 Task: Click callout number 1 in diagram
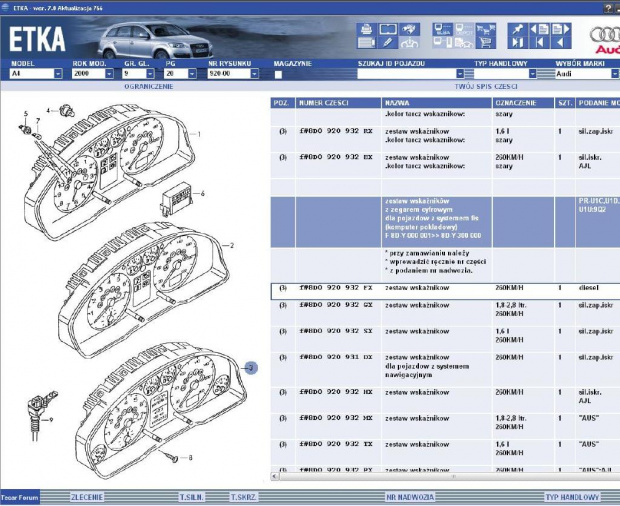coord(199,134)
